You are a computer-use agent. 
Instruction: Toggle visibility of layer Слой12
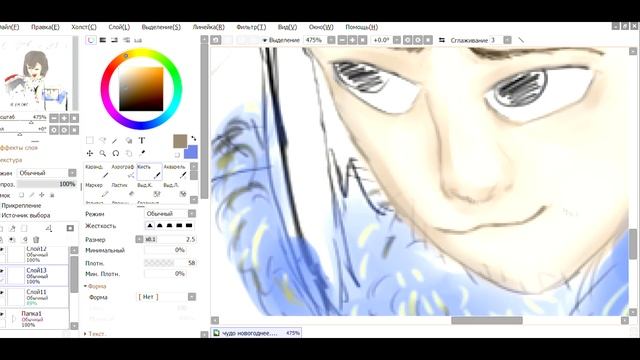(x=2, y=249)
